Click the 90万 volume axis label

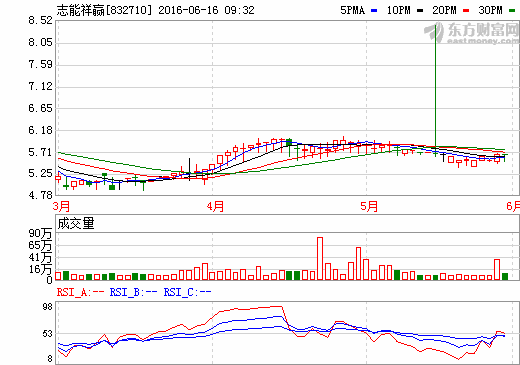click(40, 233)
